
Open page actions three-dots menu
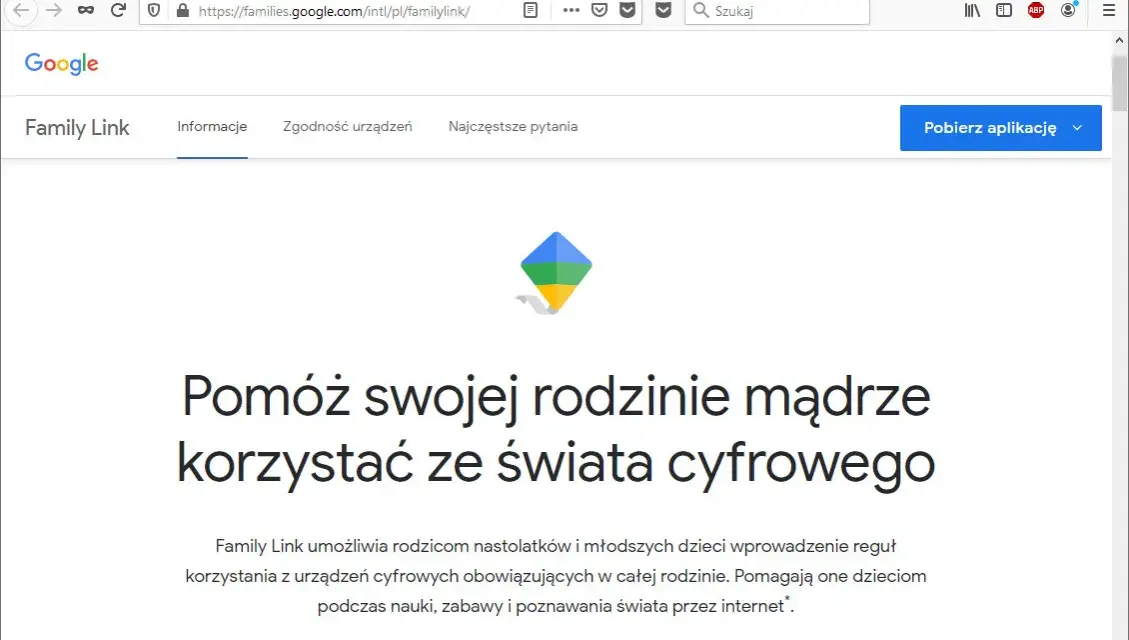[x=571, y=10]
